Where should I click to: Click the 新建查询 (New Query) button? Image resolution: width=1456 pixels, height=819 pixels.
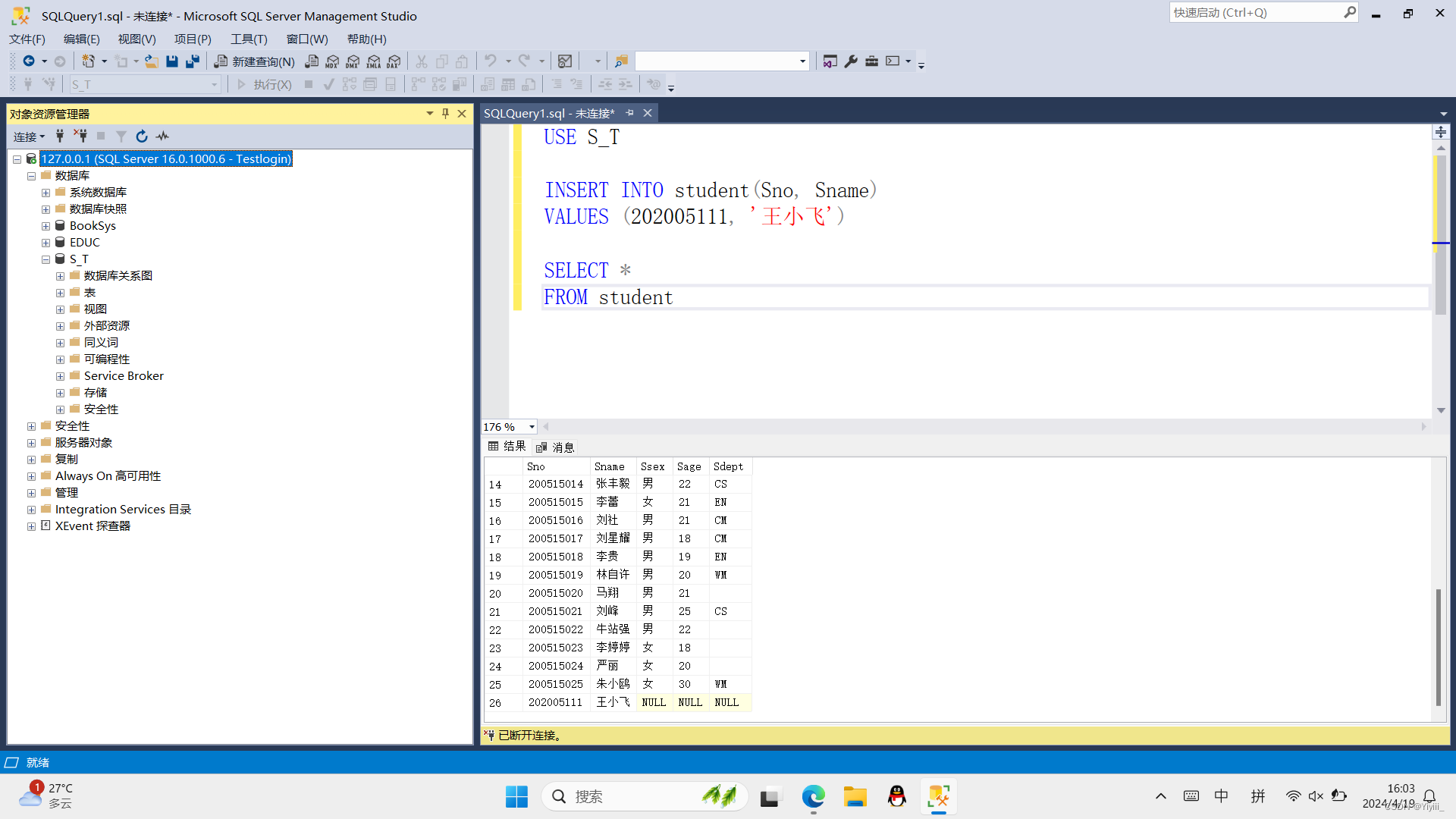(x=255, y=61)
